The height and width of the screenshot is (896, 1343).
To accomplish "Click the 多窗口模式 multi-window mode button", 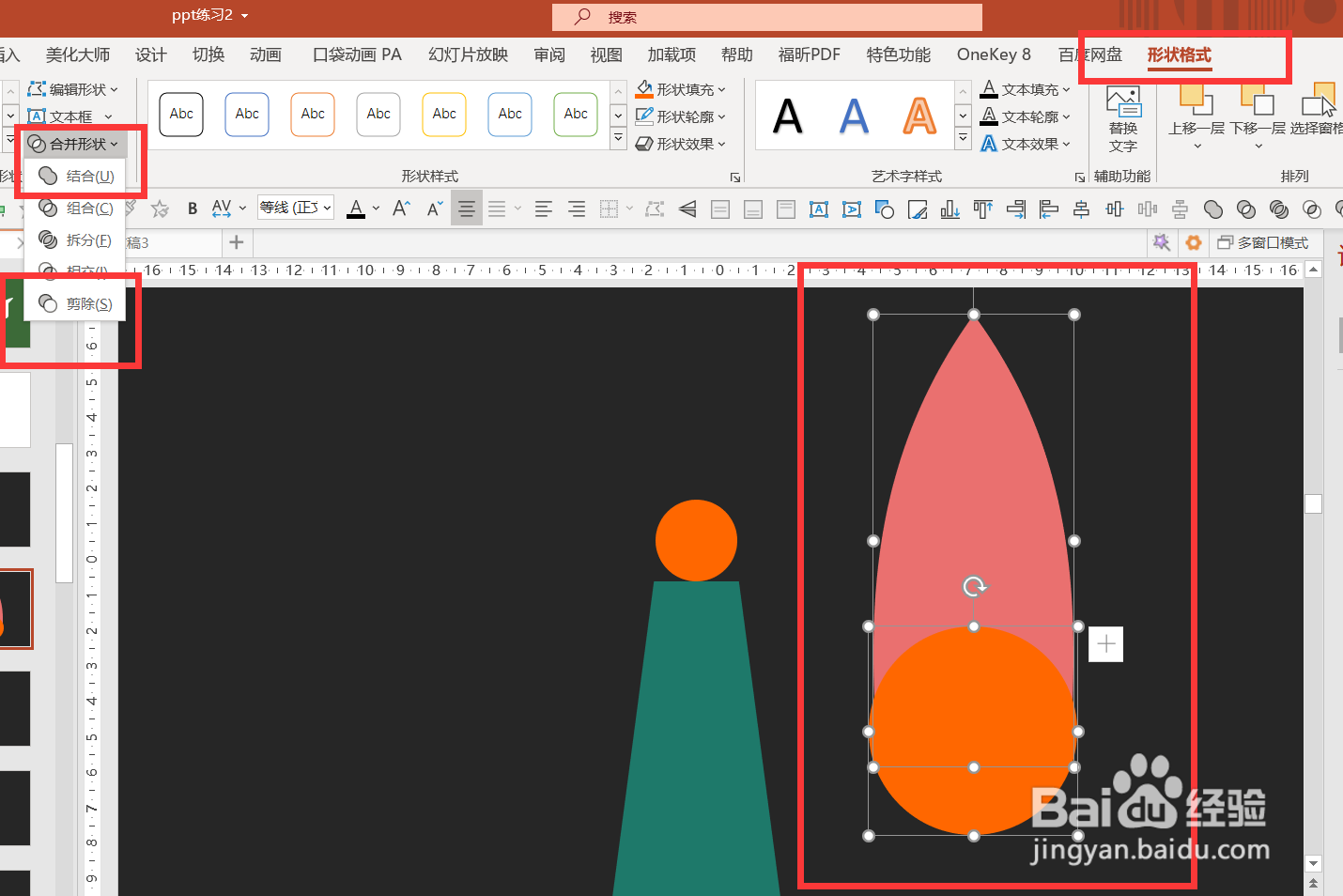I will coord(1263,242).
